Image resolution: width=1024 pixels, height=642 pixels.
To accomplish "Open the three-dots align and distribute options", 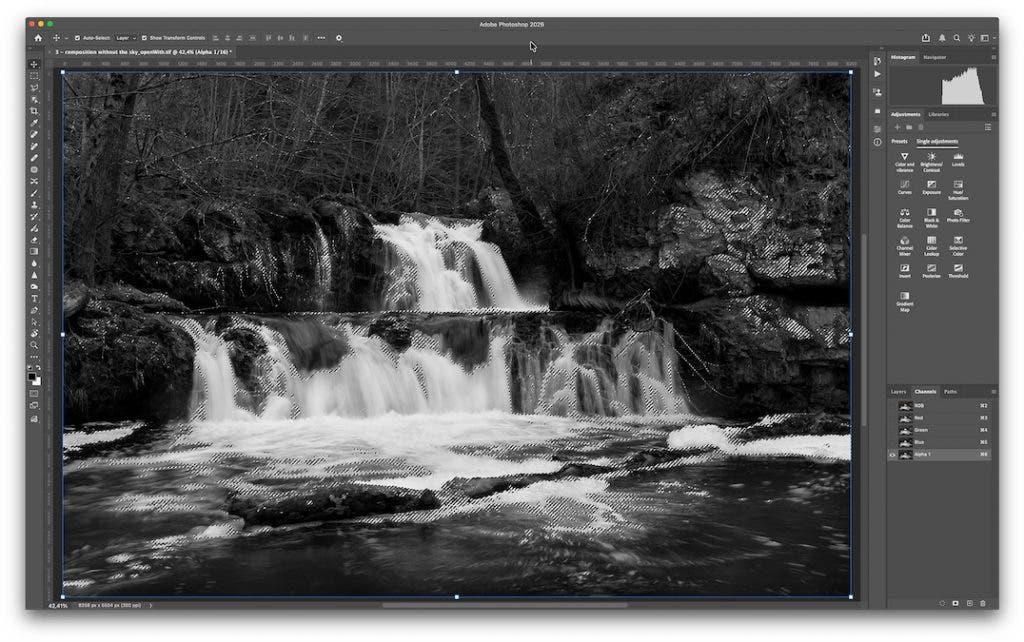I will (321, 38).
